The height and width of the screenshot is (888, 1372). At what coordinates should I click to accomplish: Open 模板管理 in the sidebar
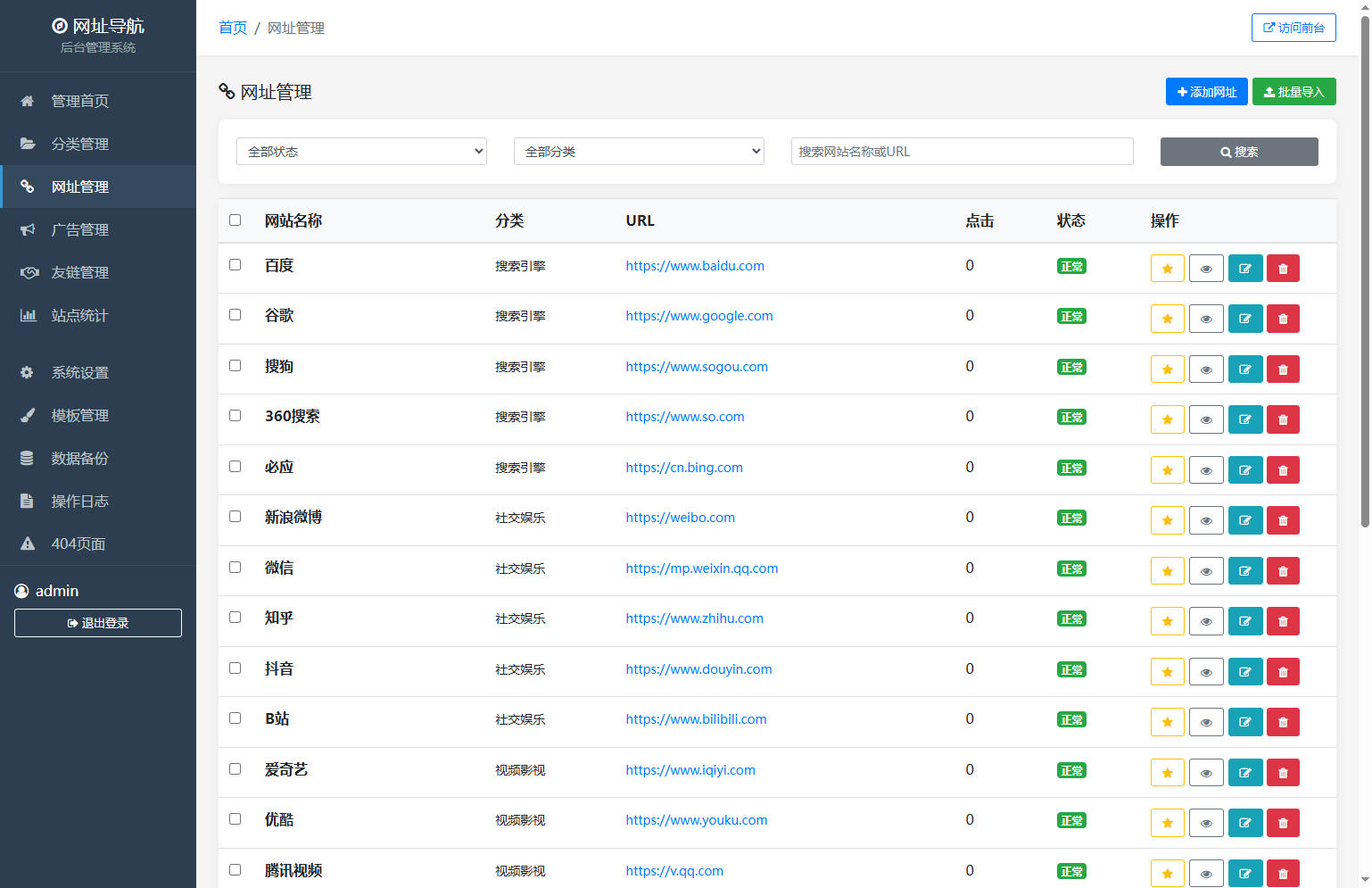[98, 415]
